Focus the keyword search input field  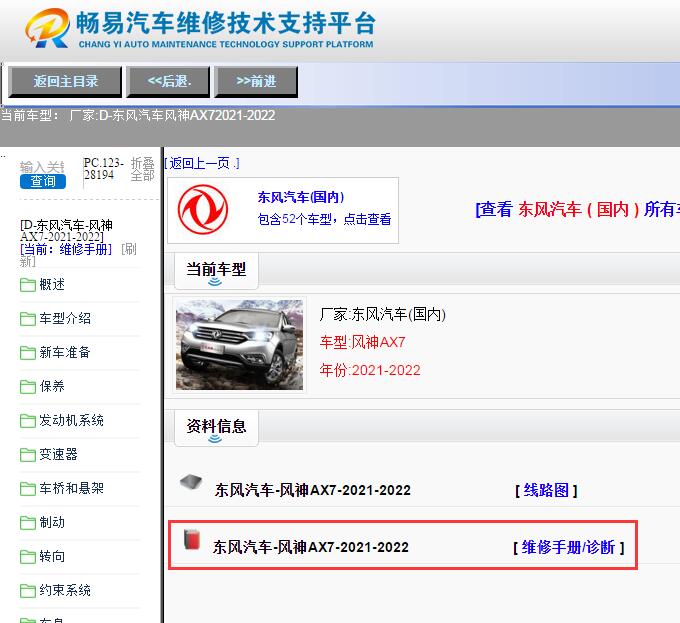42,167
